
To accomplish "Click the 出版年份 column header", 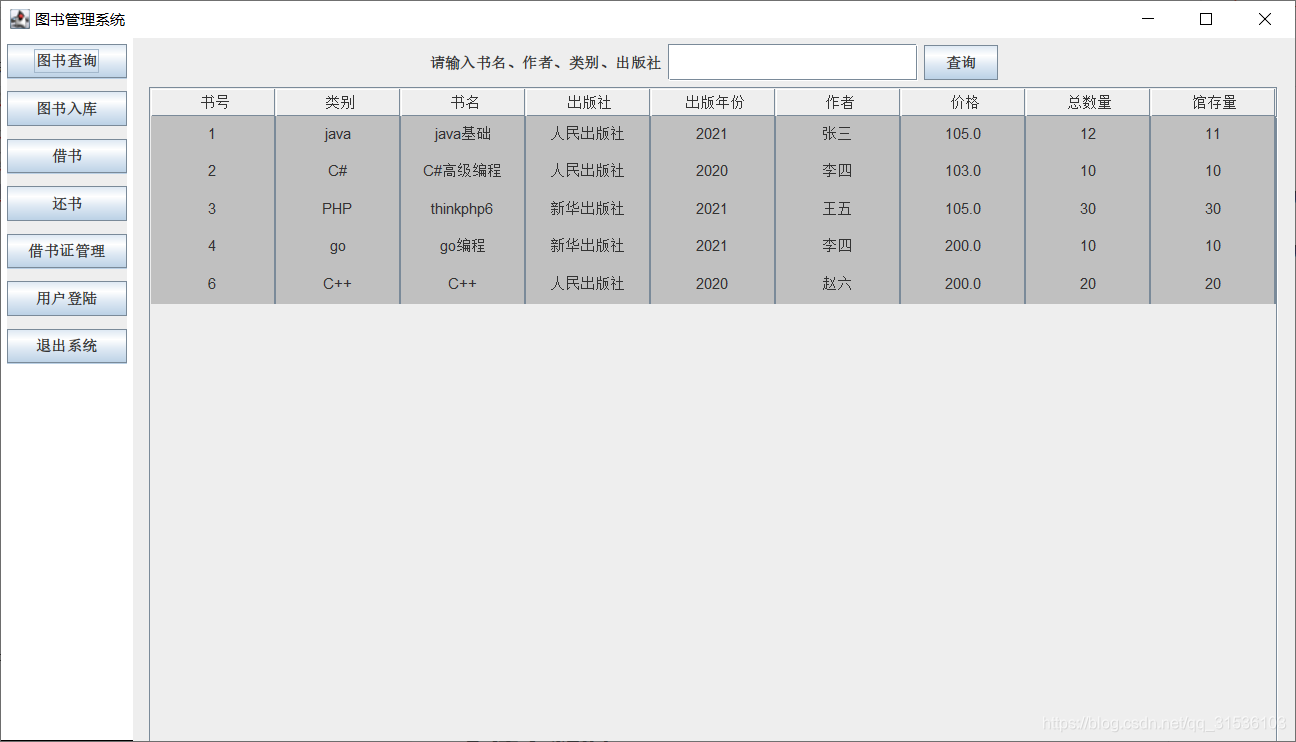I will point(712,101).
